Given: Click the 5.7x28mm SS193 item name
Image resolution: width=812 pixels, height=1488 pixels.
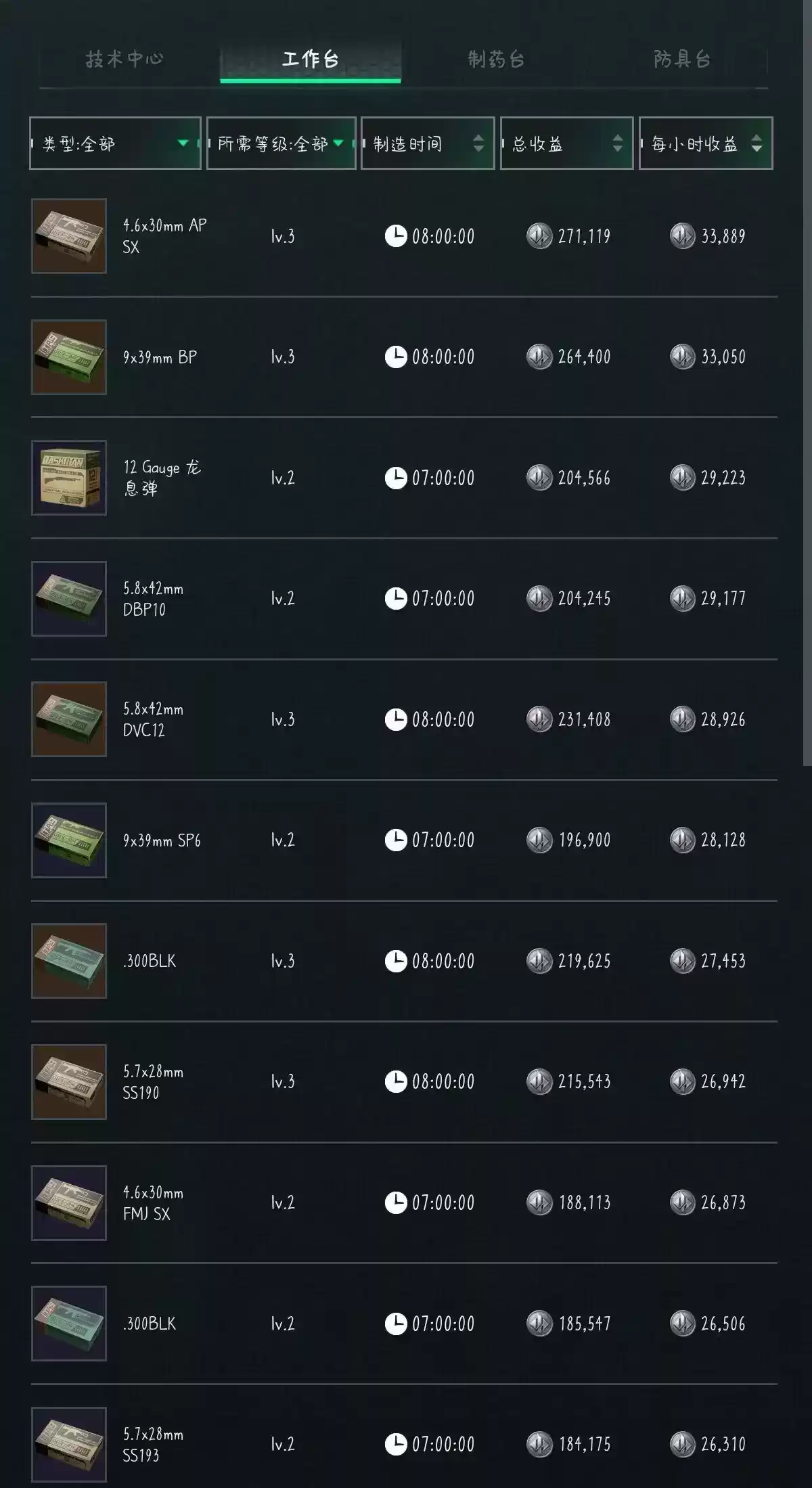Looking at the screenshot, I should tap(153, 1444).
